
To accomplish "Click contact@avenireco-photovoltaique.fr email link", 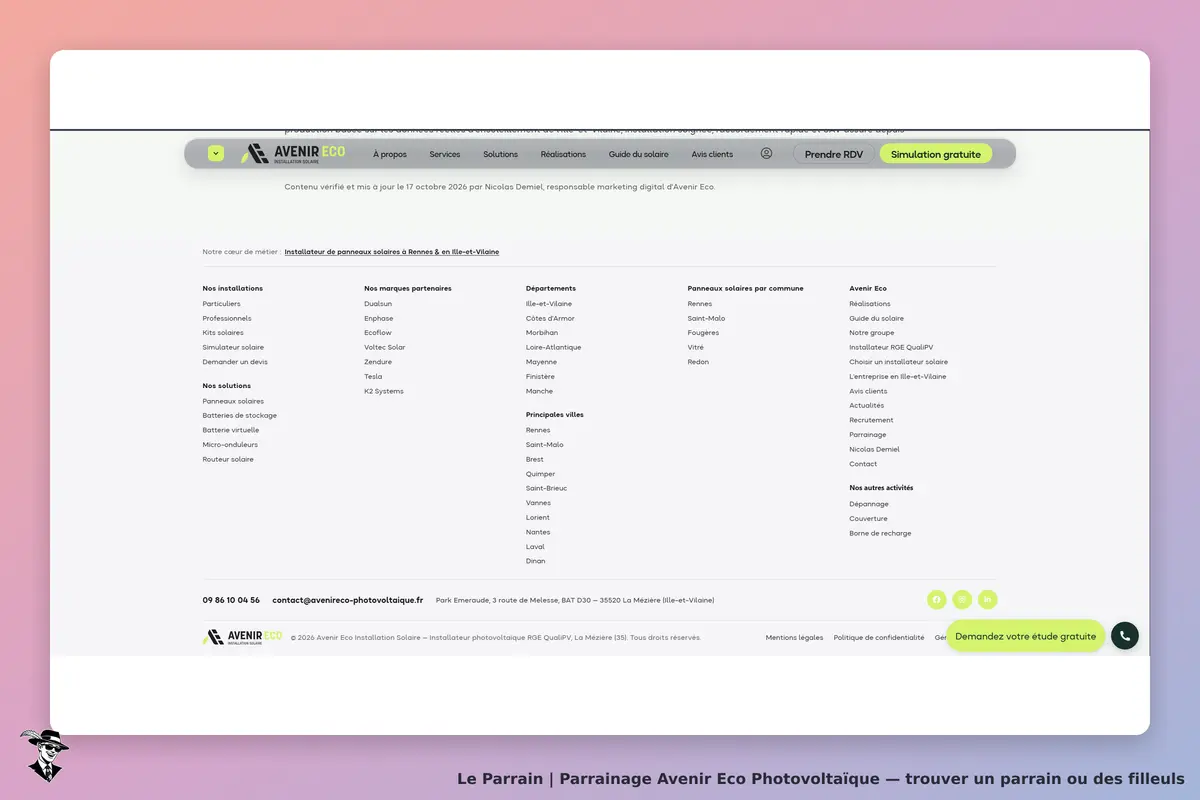I will (348, 600).
